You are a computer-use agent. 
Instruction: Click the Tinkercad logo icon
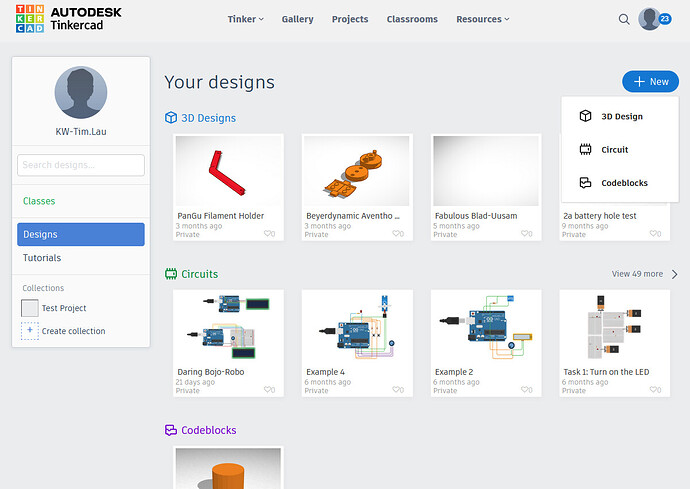click(30, 19)
